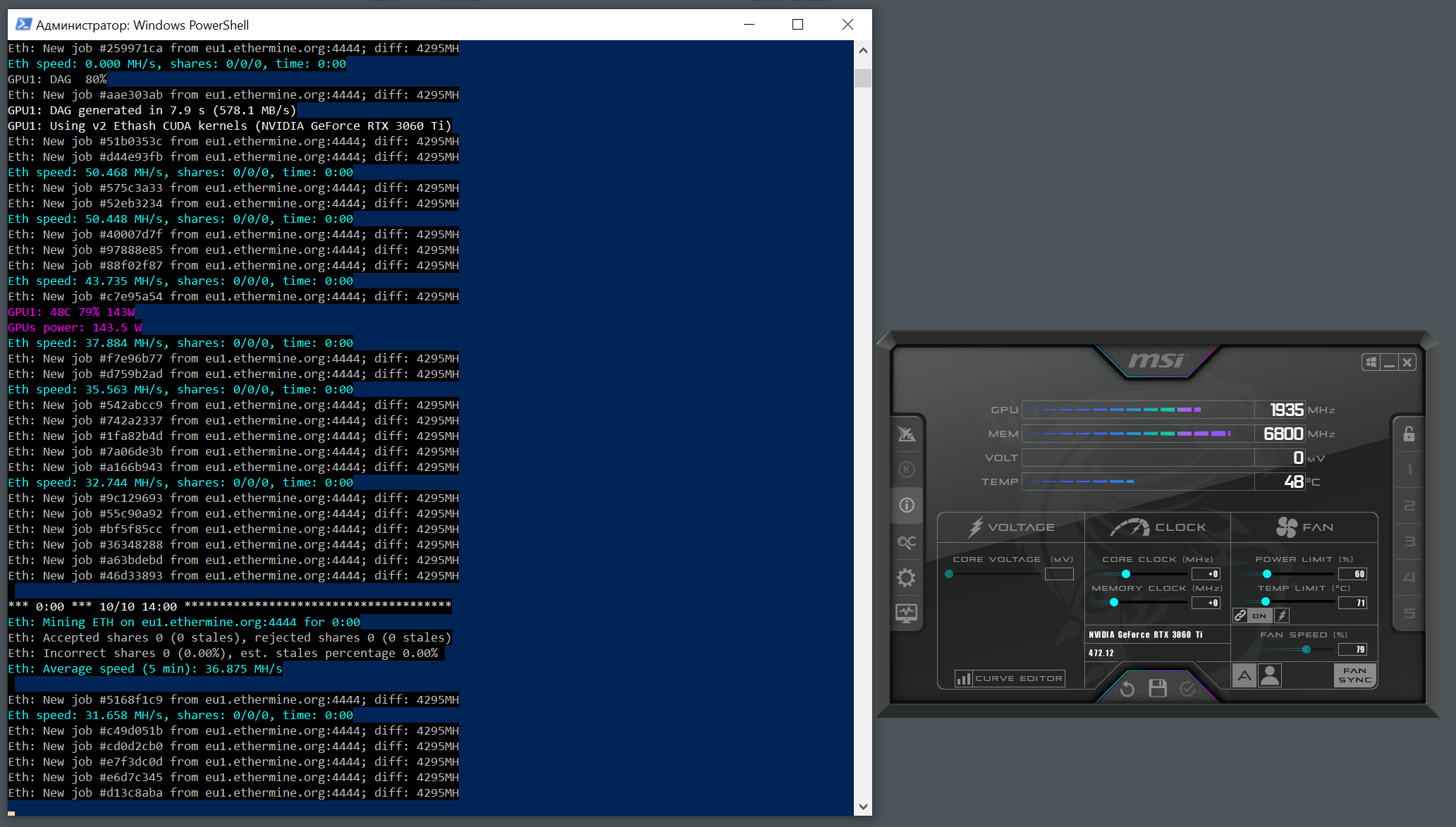
Task: Click the Core Voltage value field
Action: click(x=1059, y=574)
